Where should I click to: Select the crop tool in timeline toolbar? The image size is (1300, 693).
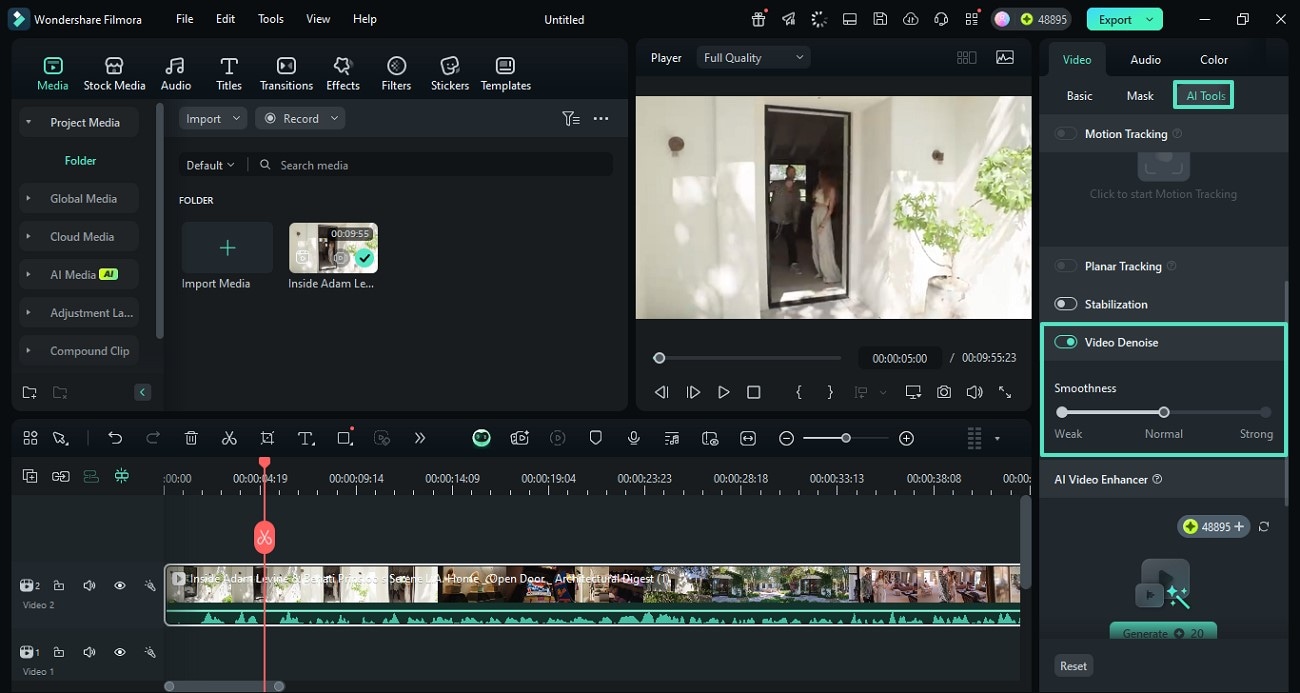267,438
